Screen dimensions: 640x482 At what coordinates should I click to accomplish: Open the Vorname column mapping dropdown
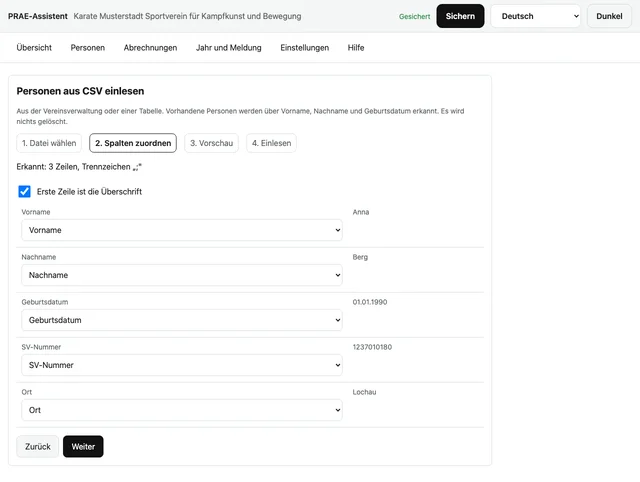182,230
